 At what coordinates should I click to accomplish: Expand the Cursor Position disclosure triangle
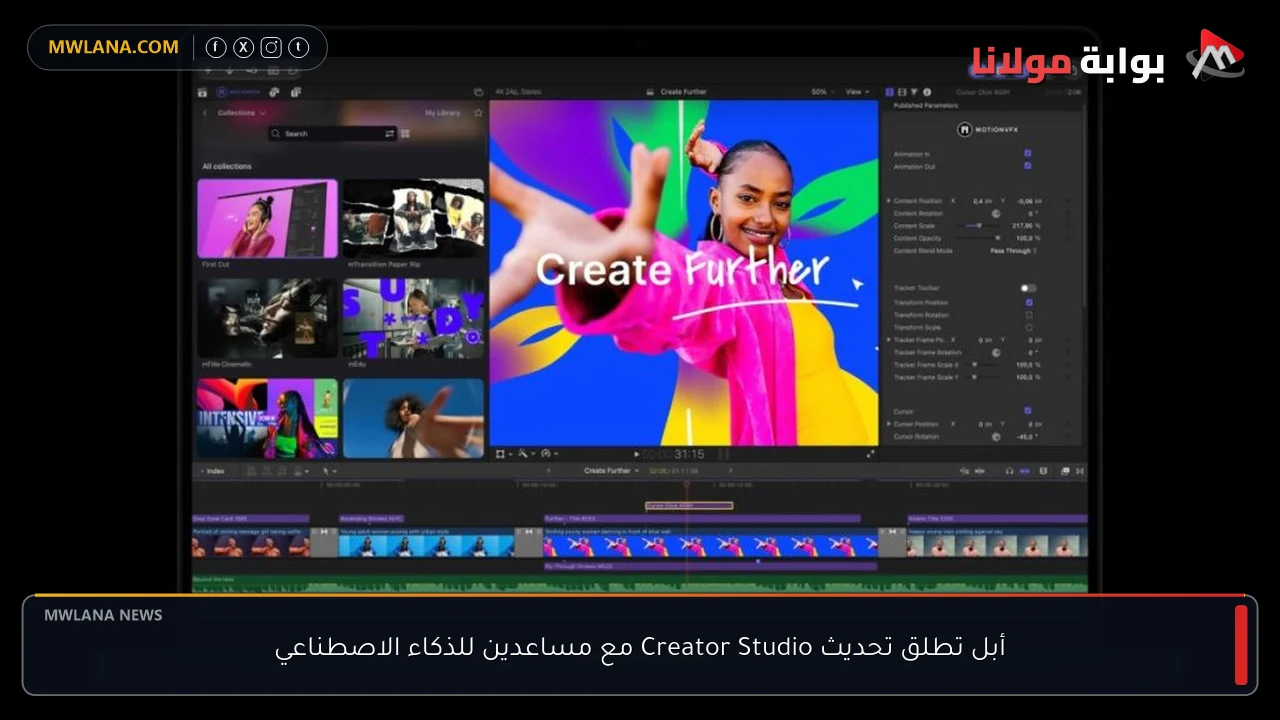pos(888,424)
